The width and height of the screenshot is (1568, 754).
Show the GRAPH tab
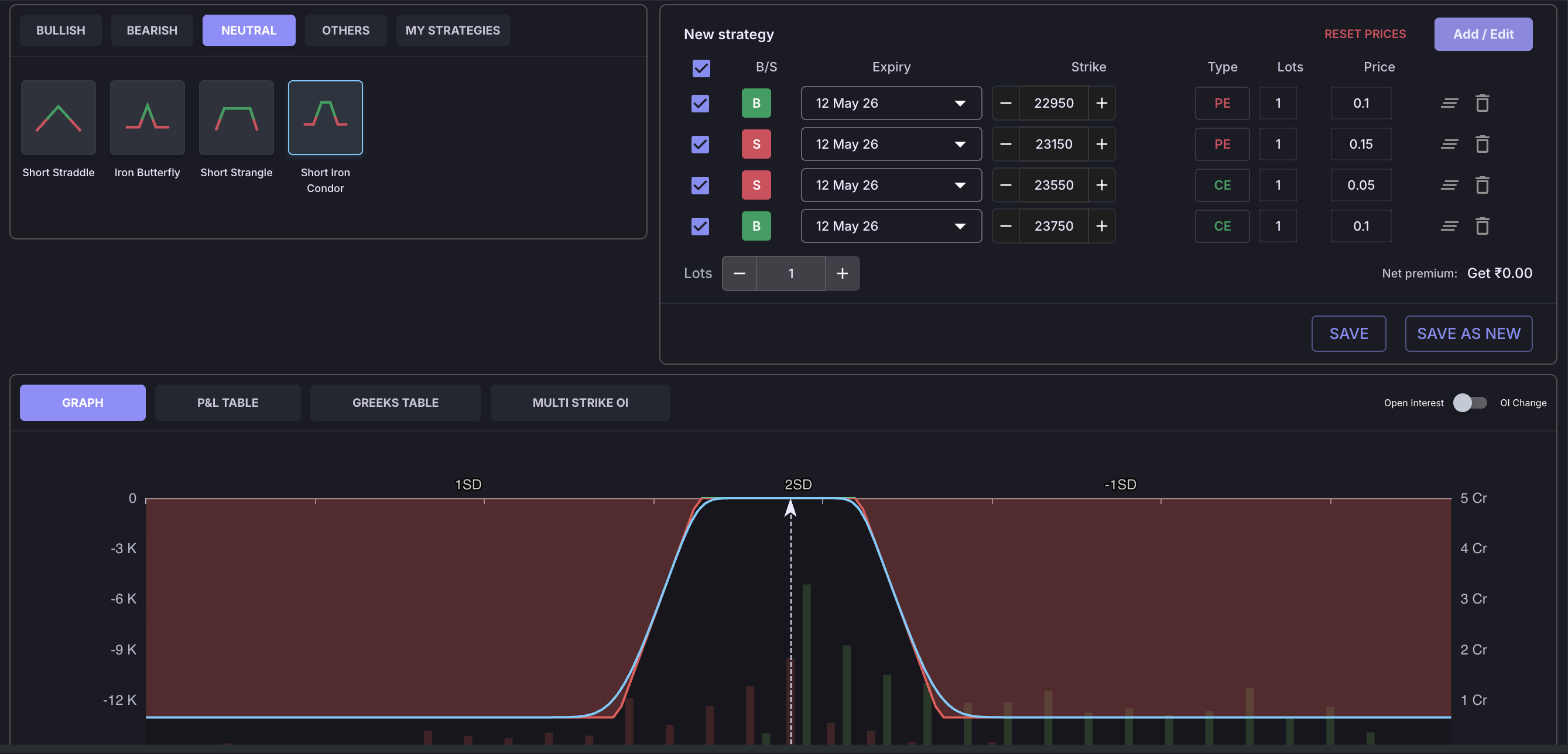tap(83, 403)
